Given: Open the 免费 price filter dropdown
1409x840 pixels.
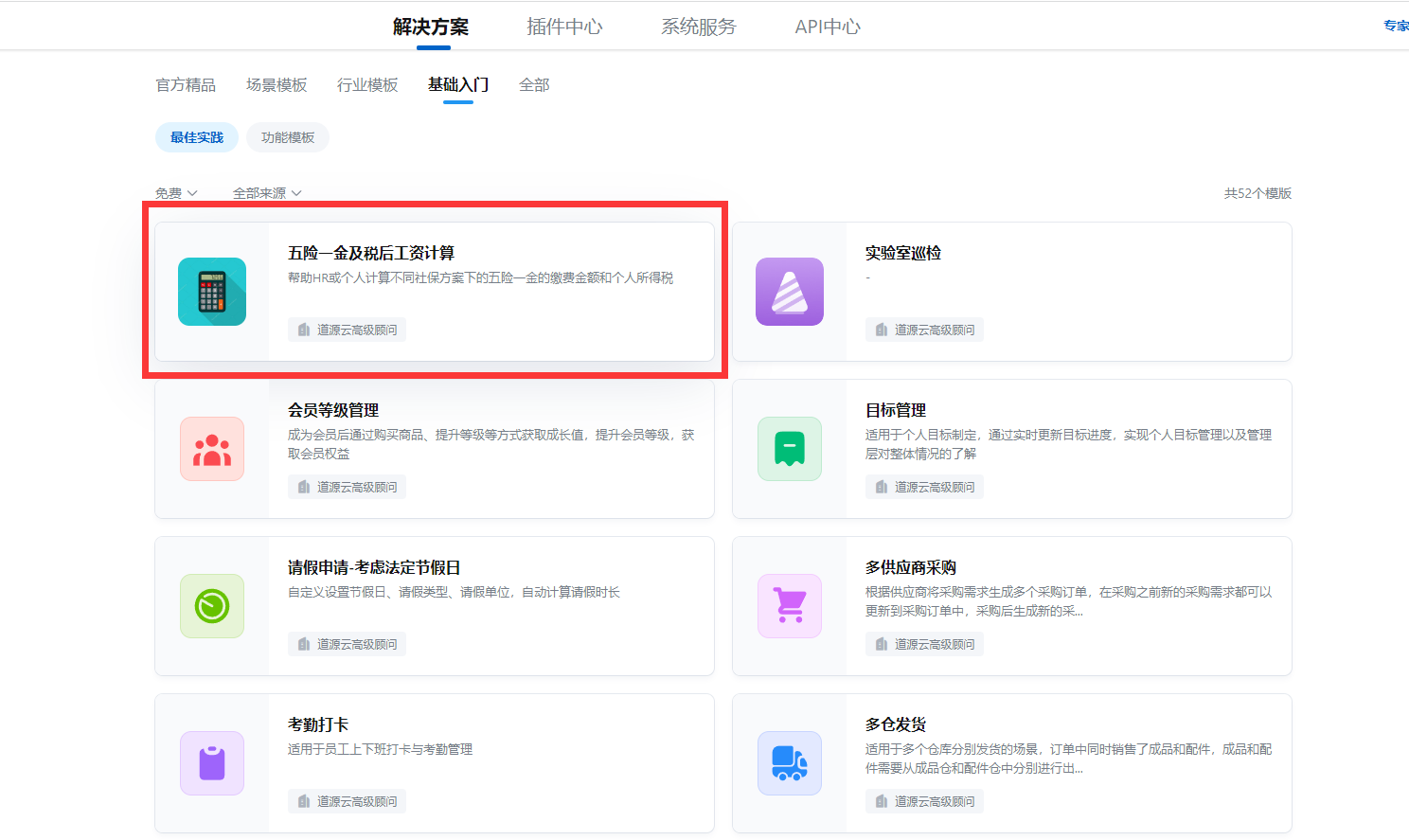Looking at the screenshot, I should [x=176, y=192].
